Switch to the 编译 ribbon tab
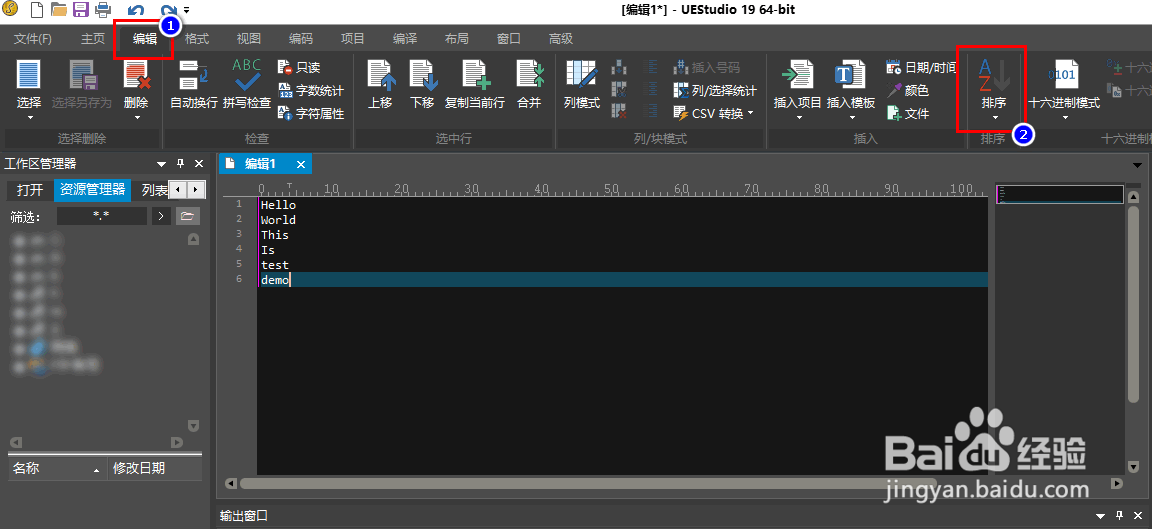The width and height of the screenshot is (1152, 529). pyautogui.click(x=405, y=39)
